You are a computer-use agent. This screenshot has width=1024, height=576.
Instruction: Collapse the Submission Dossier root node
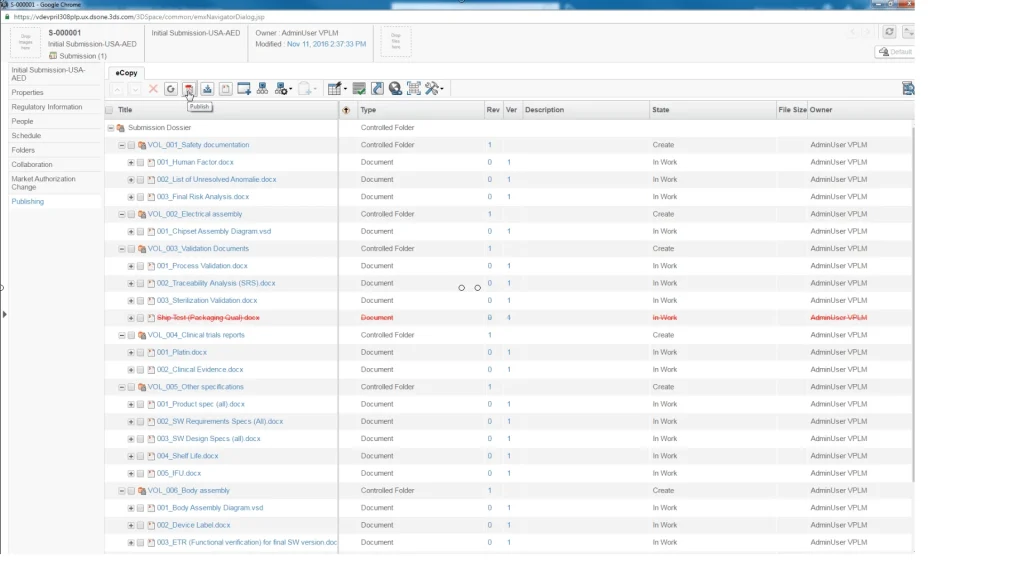[x=110, y=128]
